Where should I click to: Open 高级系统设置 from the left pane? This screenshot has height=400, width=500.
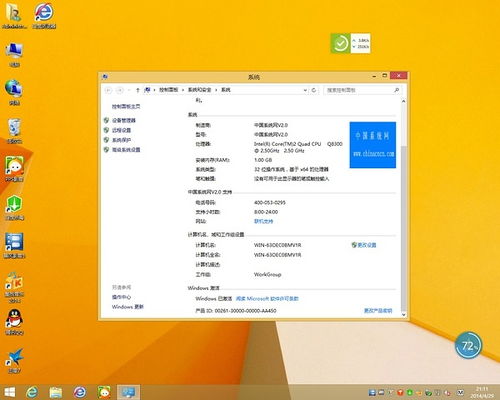(126, 150)
